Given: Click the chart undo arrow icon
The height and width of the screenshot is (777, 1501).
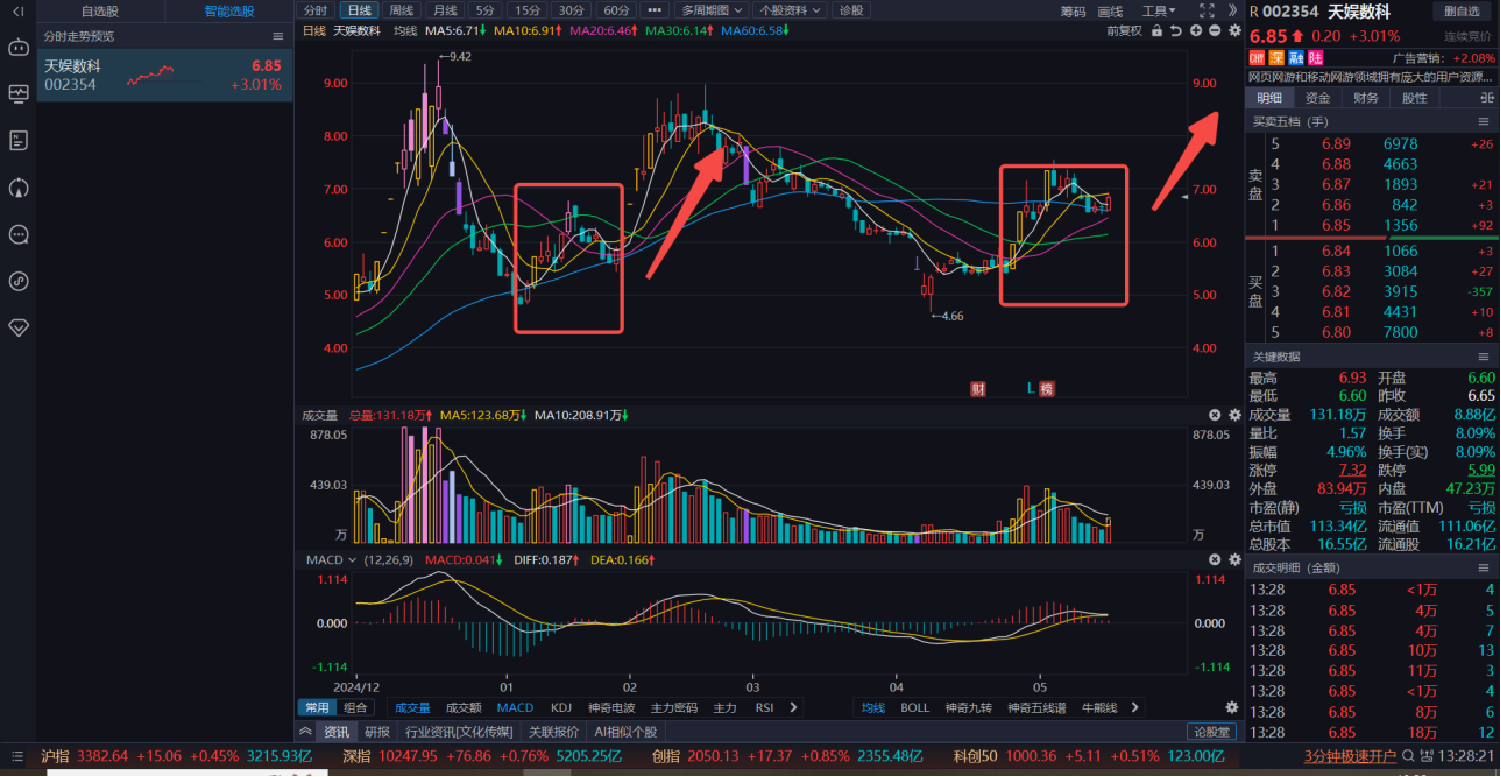Looking at the screenshot, I should point(1176,31).
